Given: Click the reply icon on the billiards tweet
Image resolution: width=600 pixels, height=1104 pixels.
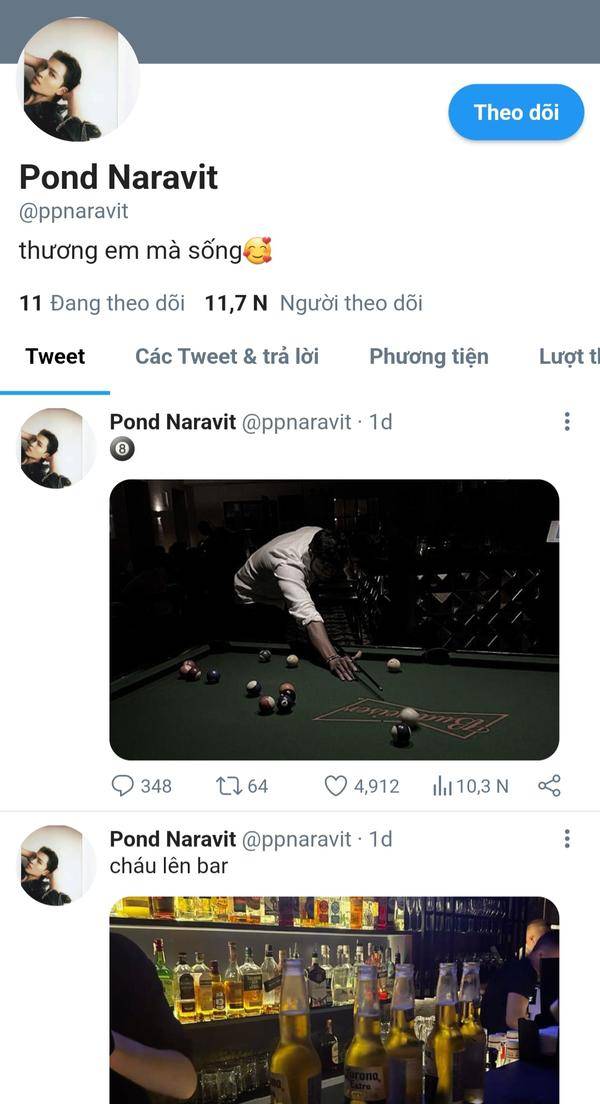Looking at the screenshot, I should tap(123, 786).
